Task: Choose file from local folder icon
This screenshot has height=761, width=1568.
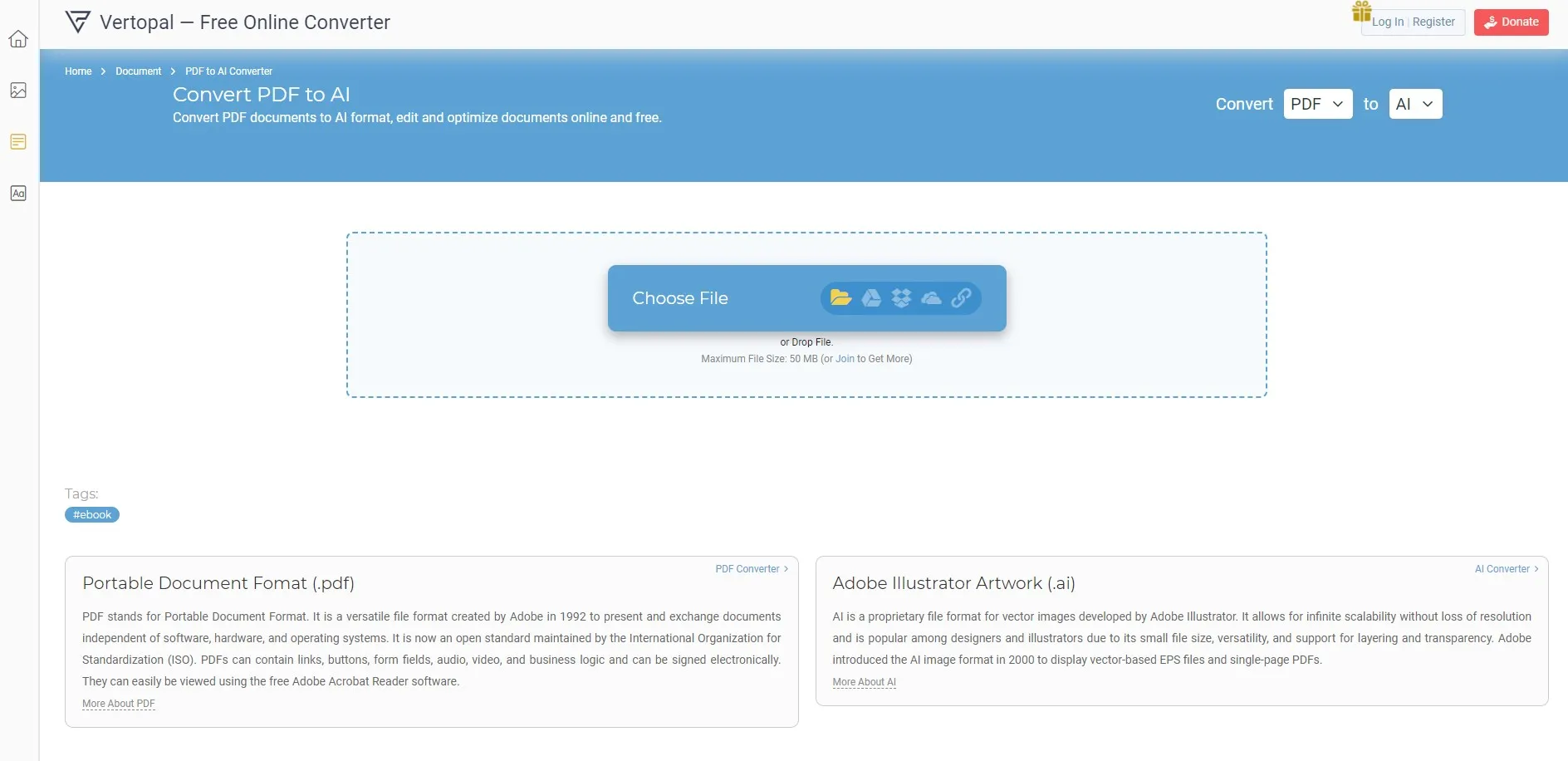Action: [840, 297]
